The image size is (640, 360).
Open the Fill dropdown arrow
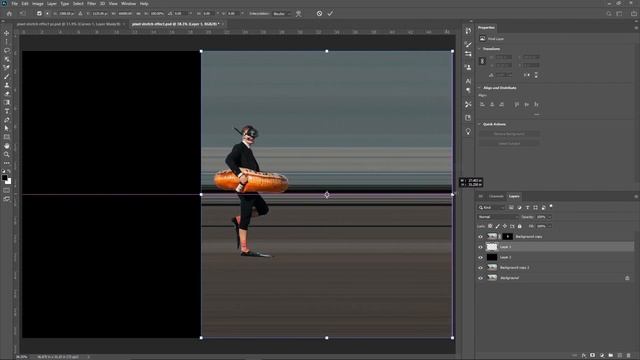point(549,226)
